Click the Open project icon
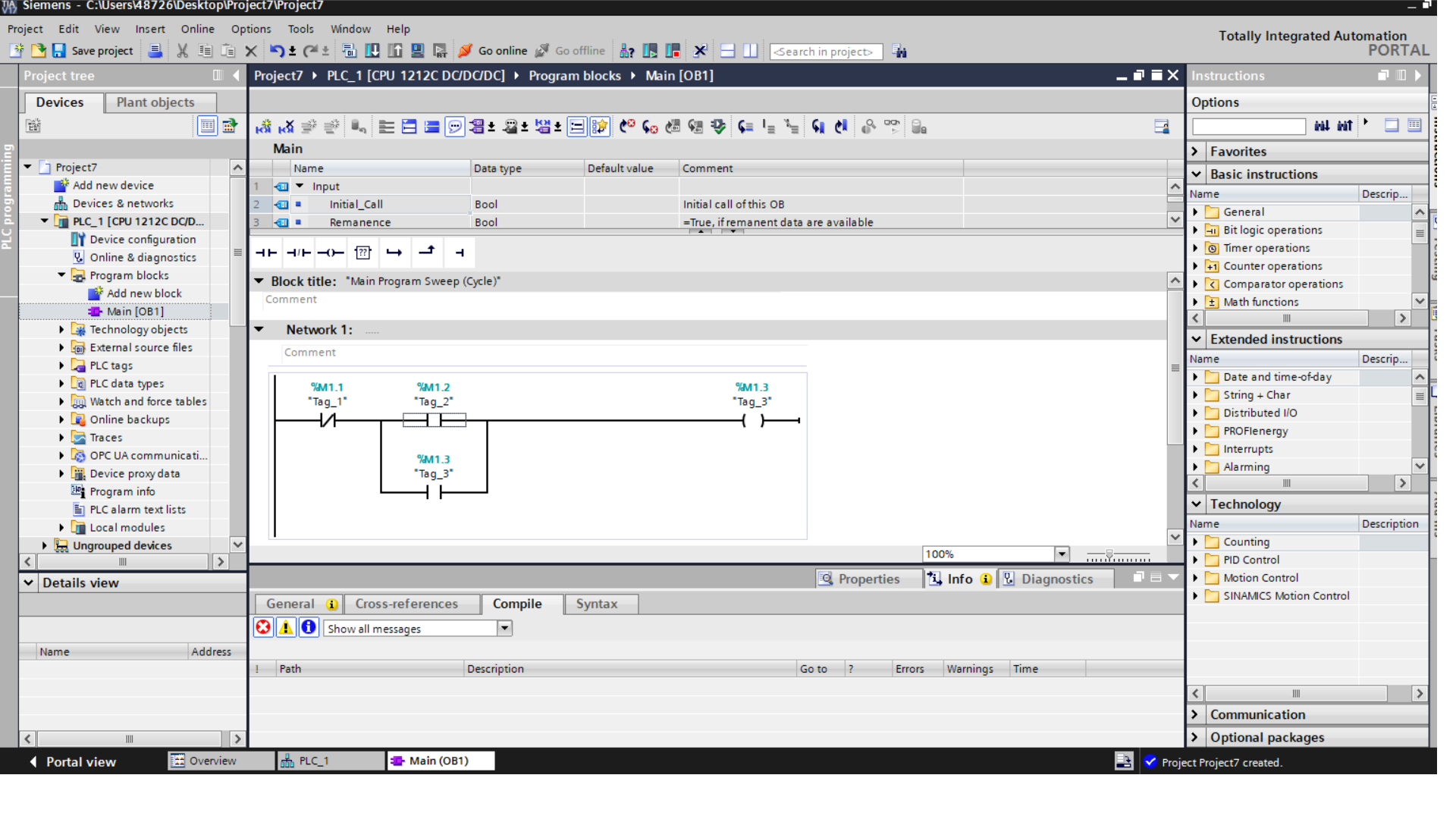Screen dimensions: 1456x819 click(x=38, y=51)
